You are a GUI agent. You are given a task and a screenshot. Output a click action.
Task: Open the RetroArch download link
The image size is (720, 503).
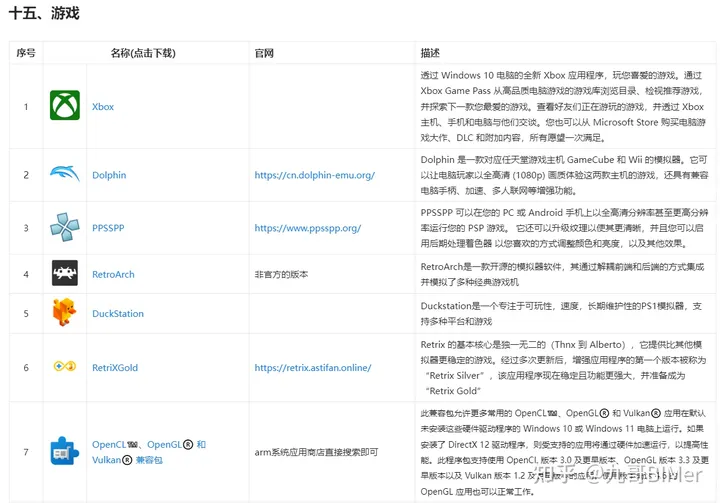click(x=113, y=274)
